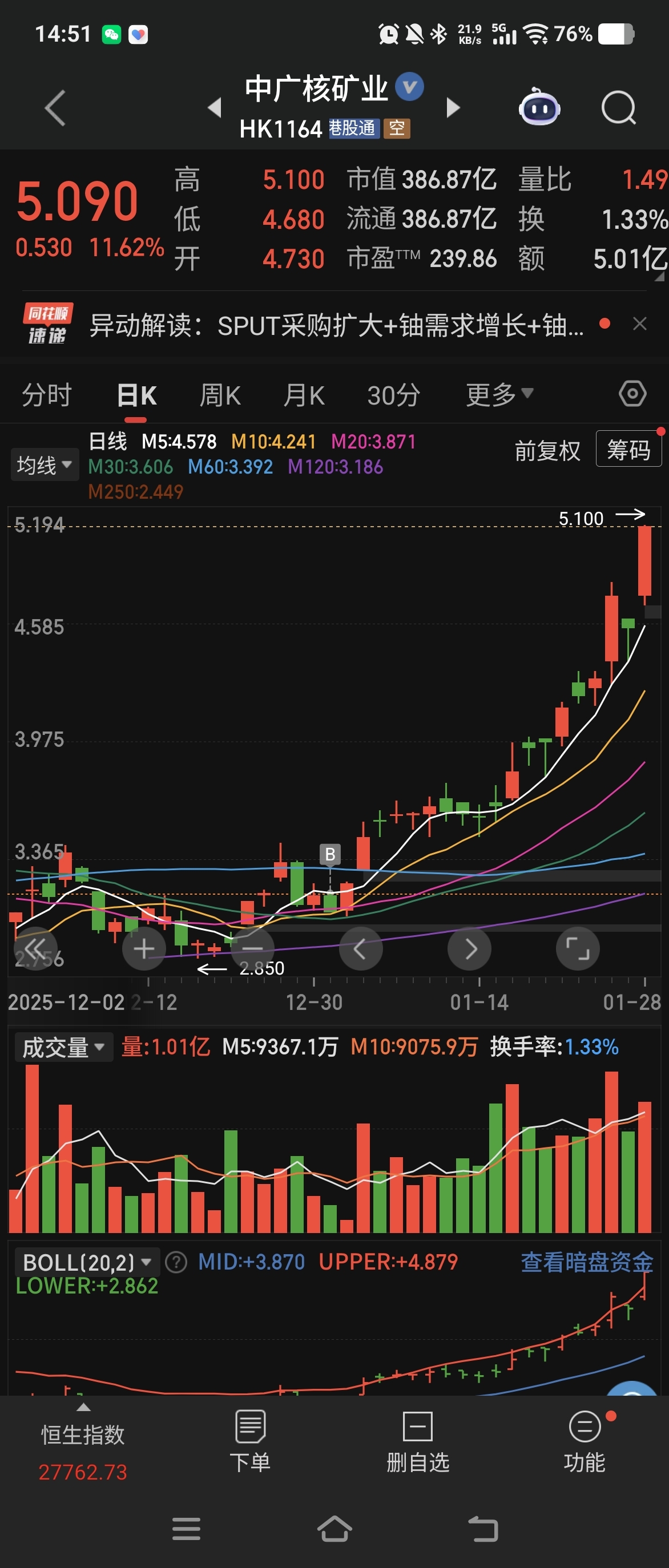Tap 删自选 to remove from watchlist

pos(418,1441)
